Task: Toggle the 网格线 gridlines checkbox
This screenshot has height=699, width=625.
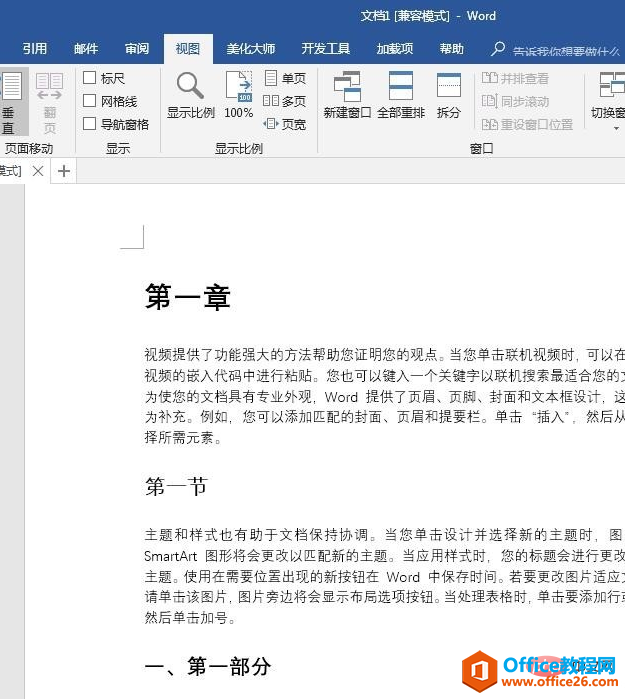Action: [x=90, y=101]
